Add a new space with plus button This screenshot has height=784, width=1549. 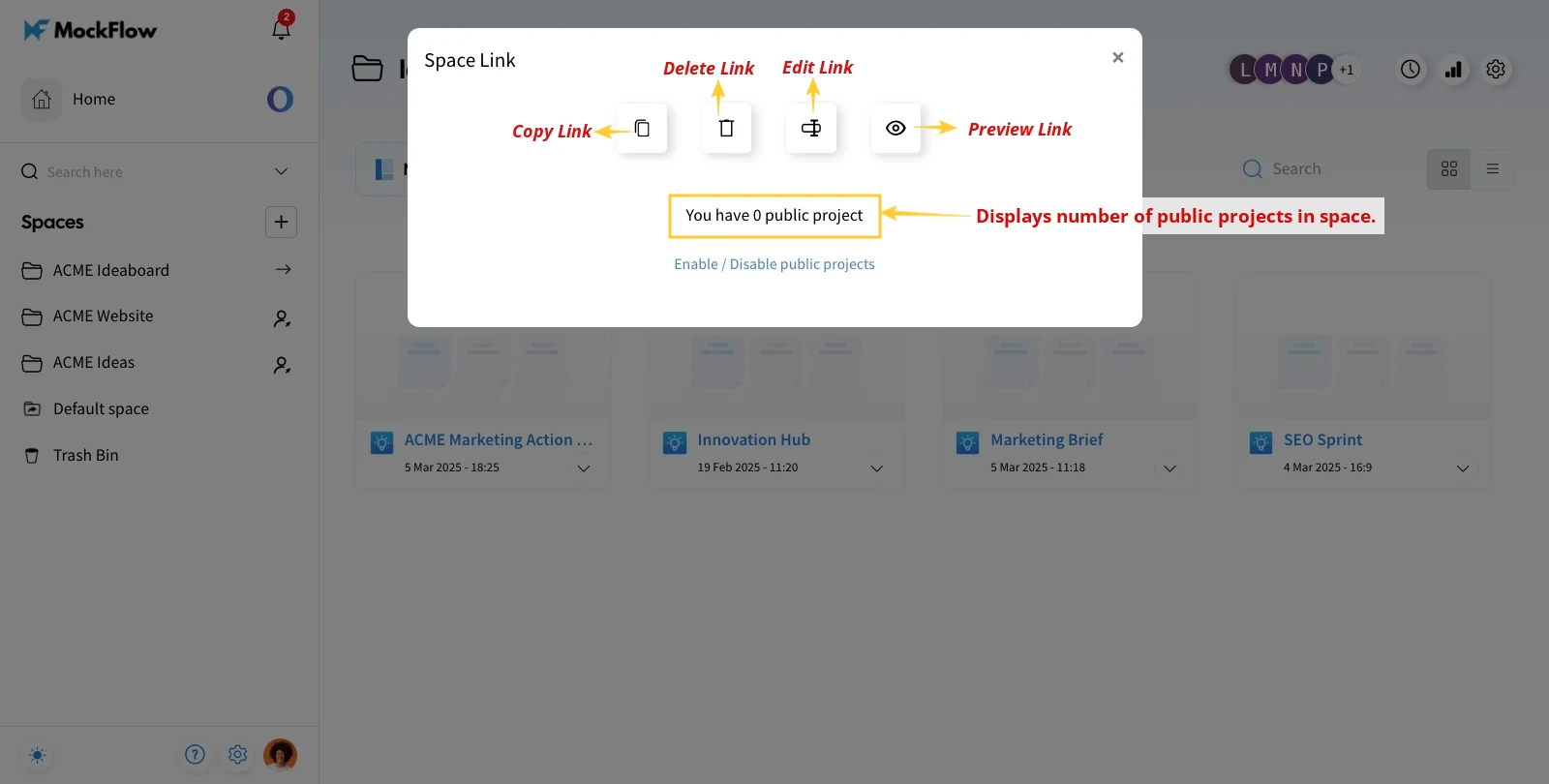pos(281,222)
